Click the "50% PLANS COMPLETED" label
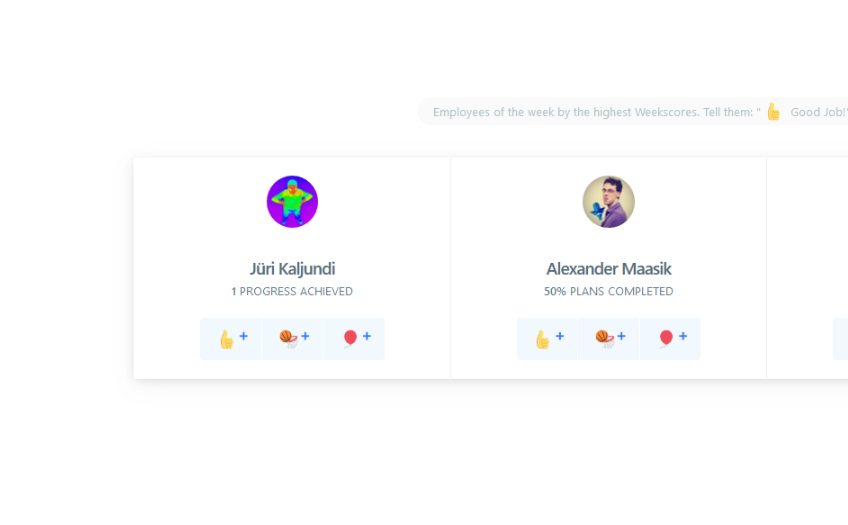This screenshot has width=848, height=525. [608, 291]
